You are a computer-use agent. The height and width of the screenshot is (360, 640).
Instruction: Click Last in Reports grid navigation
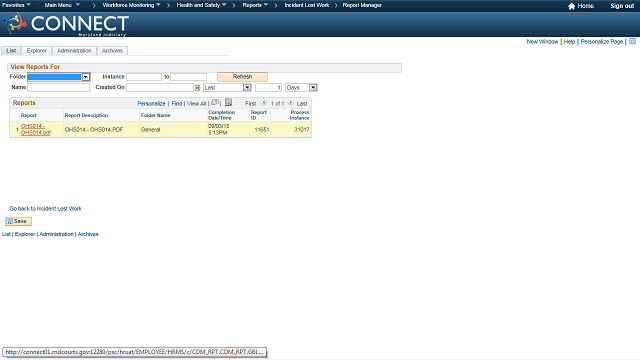click(x=302, y=104)
